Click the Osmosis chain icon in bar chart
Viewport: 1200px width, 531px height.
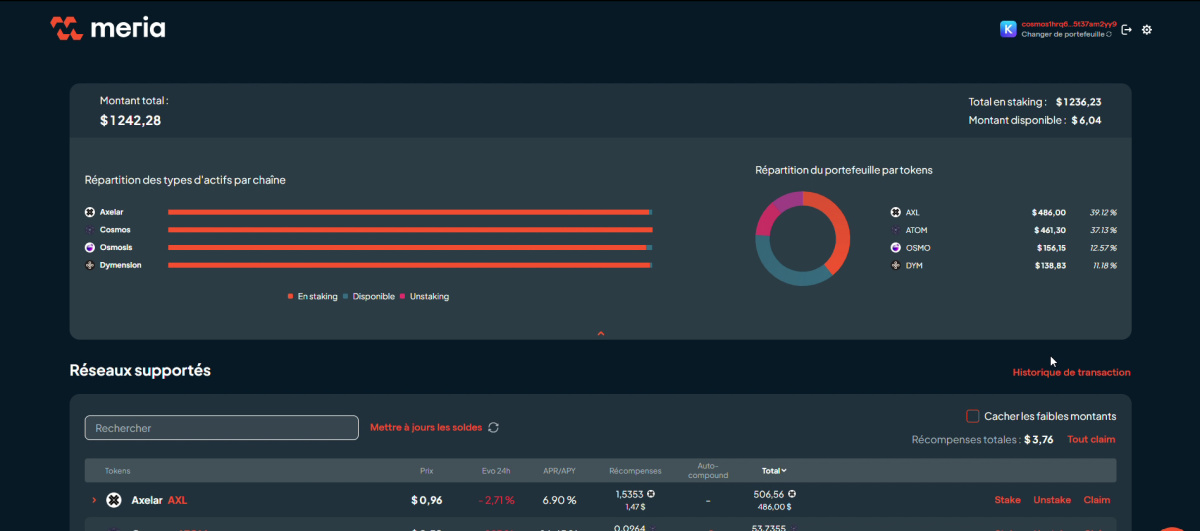coord(90,247)
